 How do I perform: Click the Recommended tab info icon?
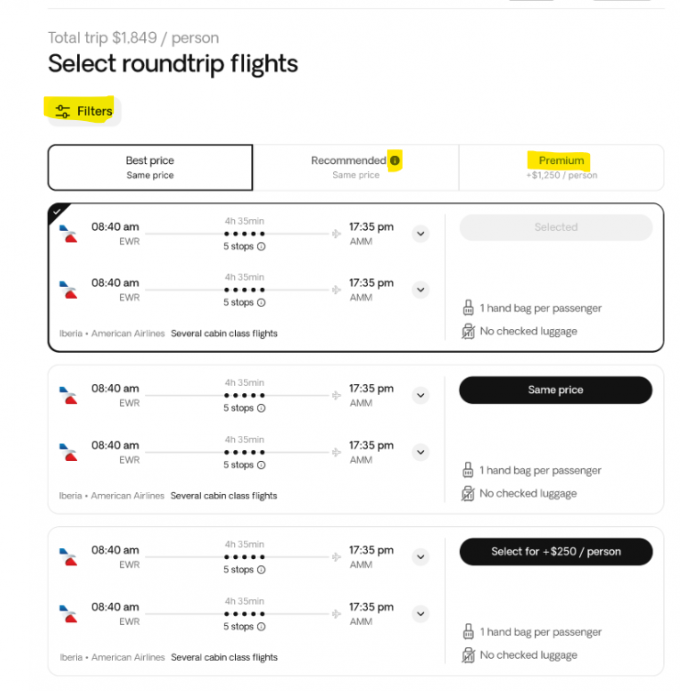click(x=395, y=160)
